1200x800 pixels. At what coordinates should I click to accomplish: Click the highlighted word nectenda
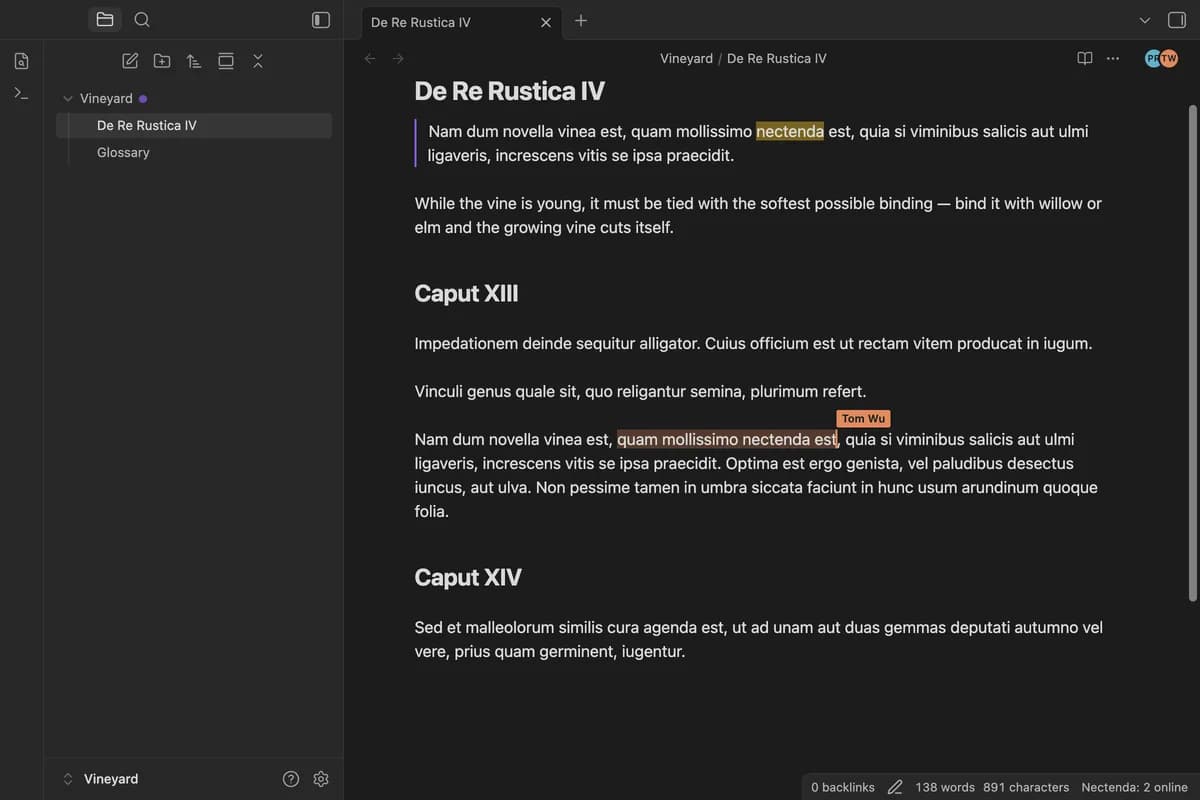point(790,131)
